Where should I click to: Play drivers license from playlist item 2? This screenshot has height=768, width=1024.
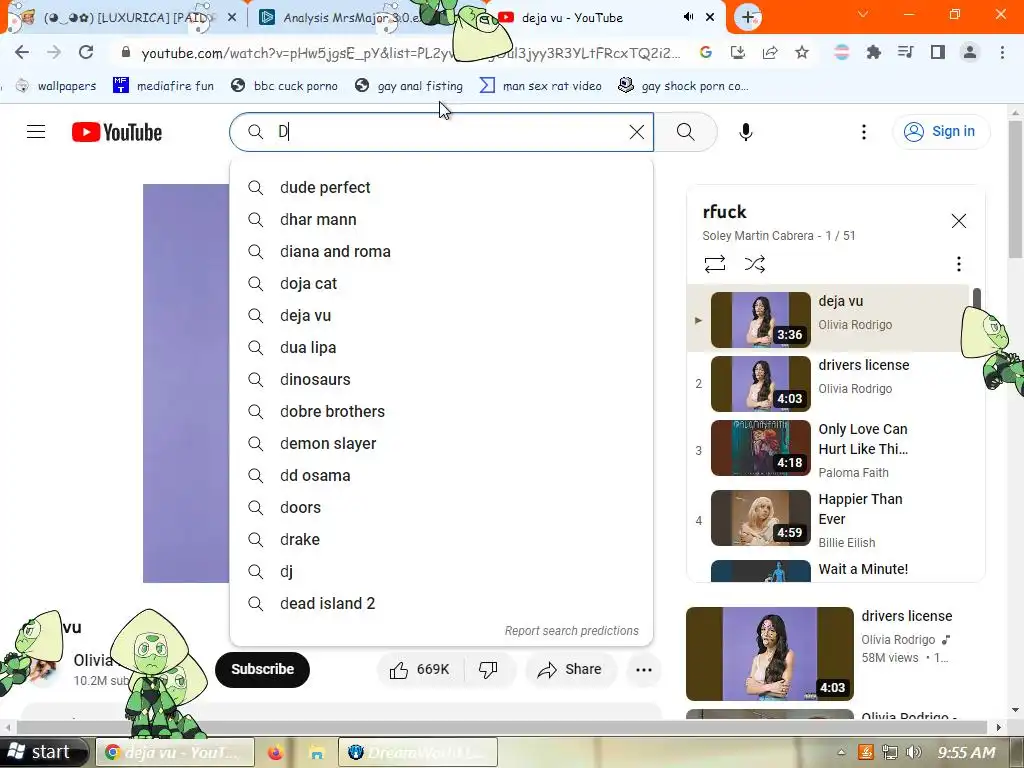click(x=829, y=383)
